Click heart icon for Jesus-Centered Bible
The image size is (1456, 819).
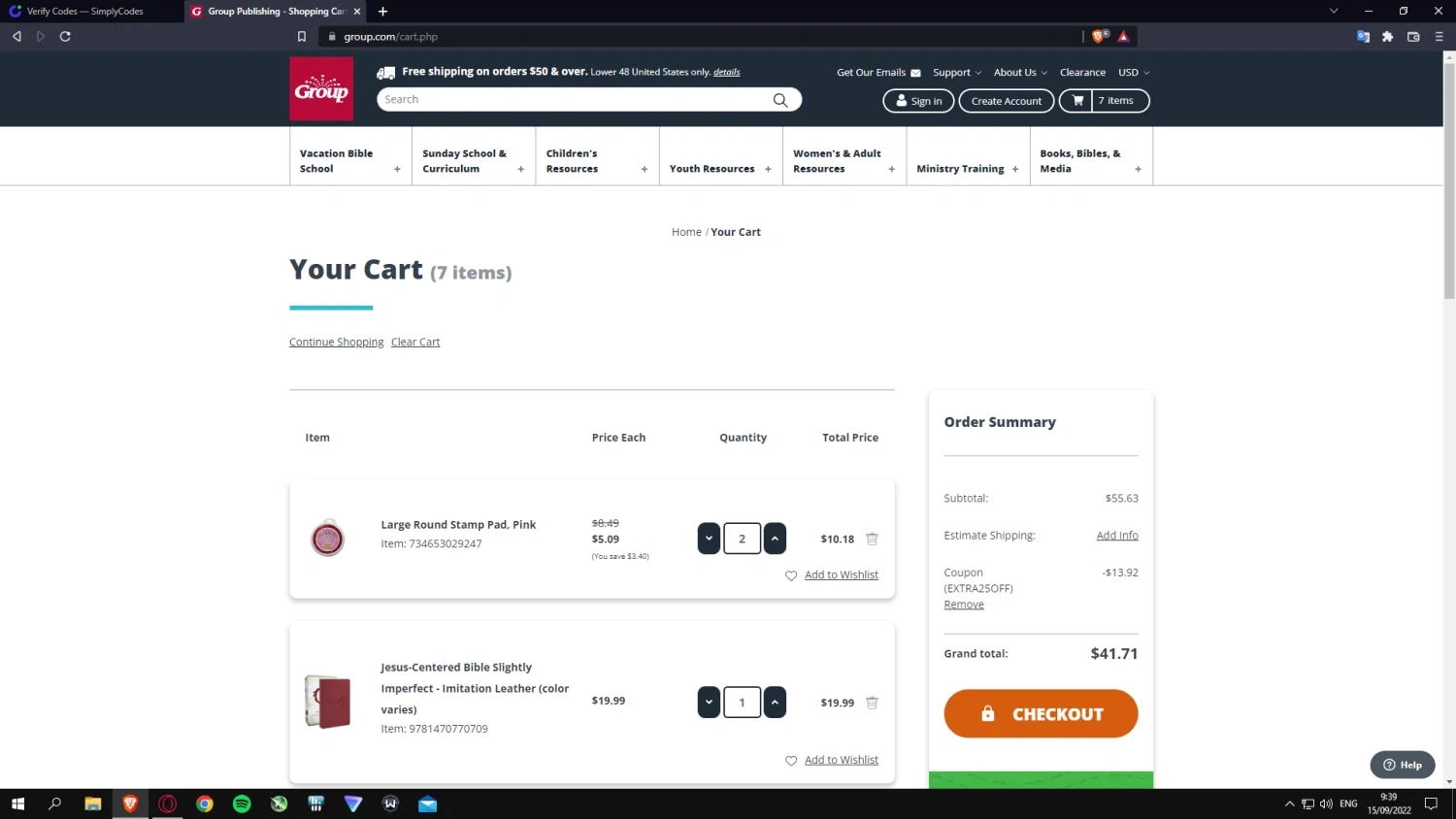tap(791, 761)
